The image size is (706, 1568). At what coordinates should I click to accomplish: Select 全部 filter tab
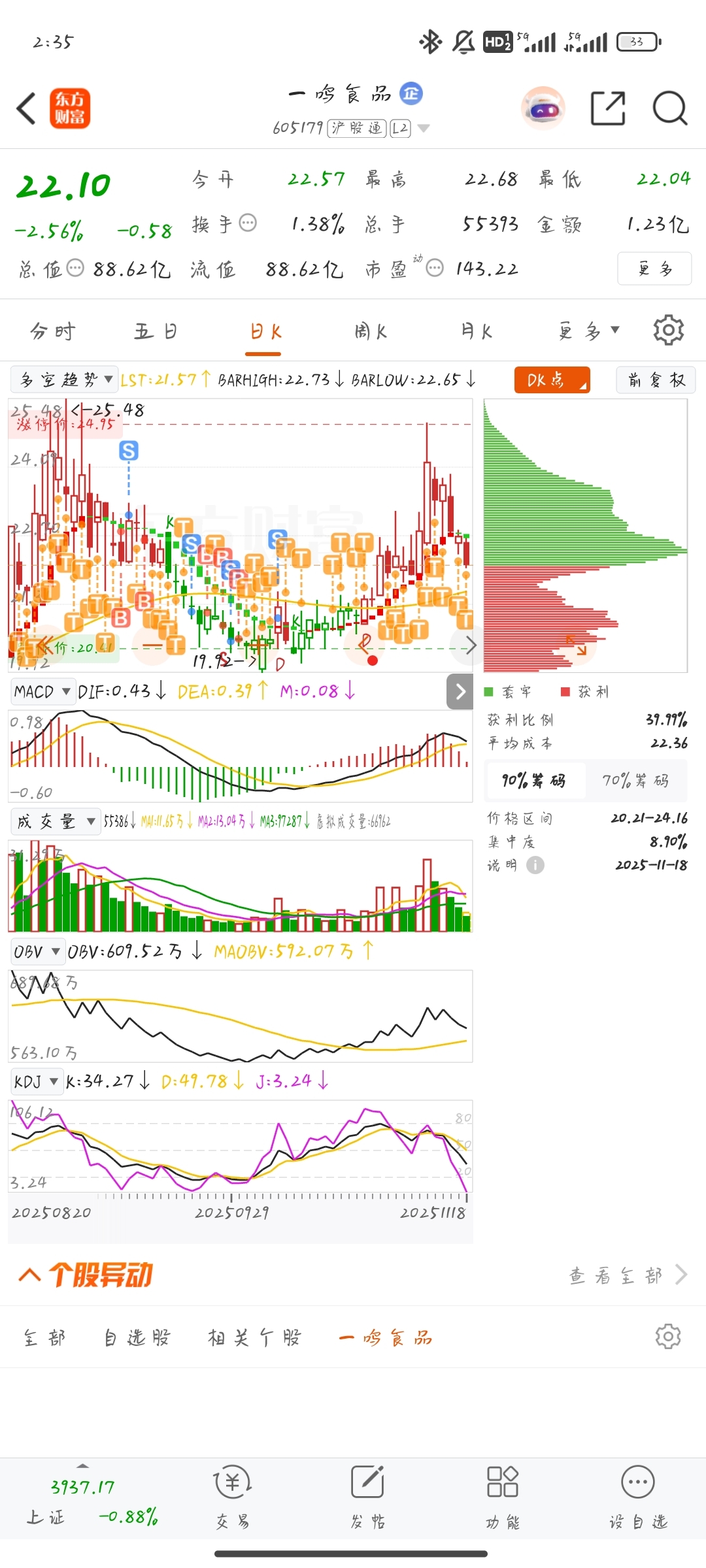(x=44, y=1337)
